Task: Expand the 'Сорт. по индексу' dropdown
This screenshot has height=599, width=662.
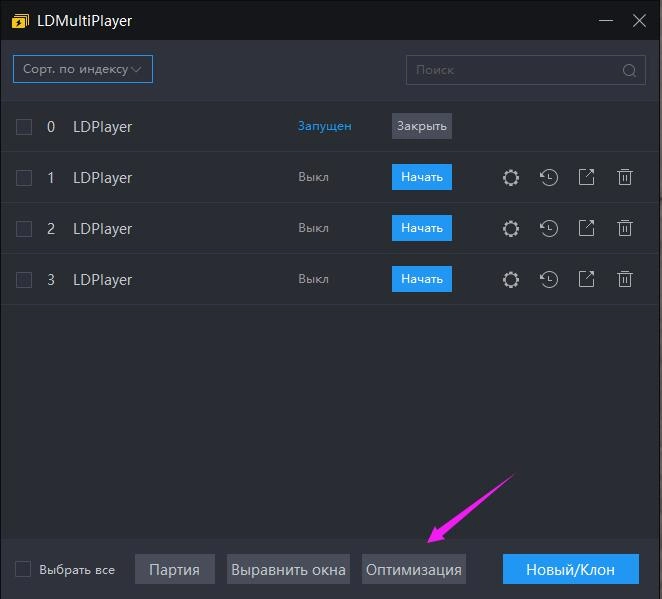Action: (83, 69)
